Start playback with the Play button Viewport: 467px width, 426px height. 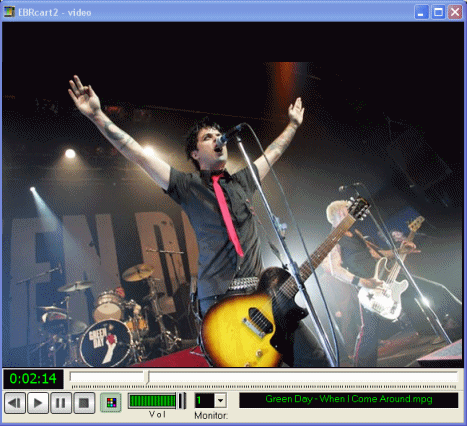38,403
